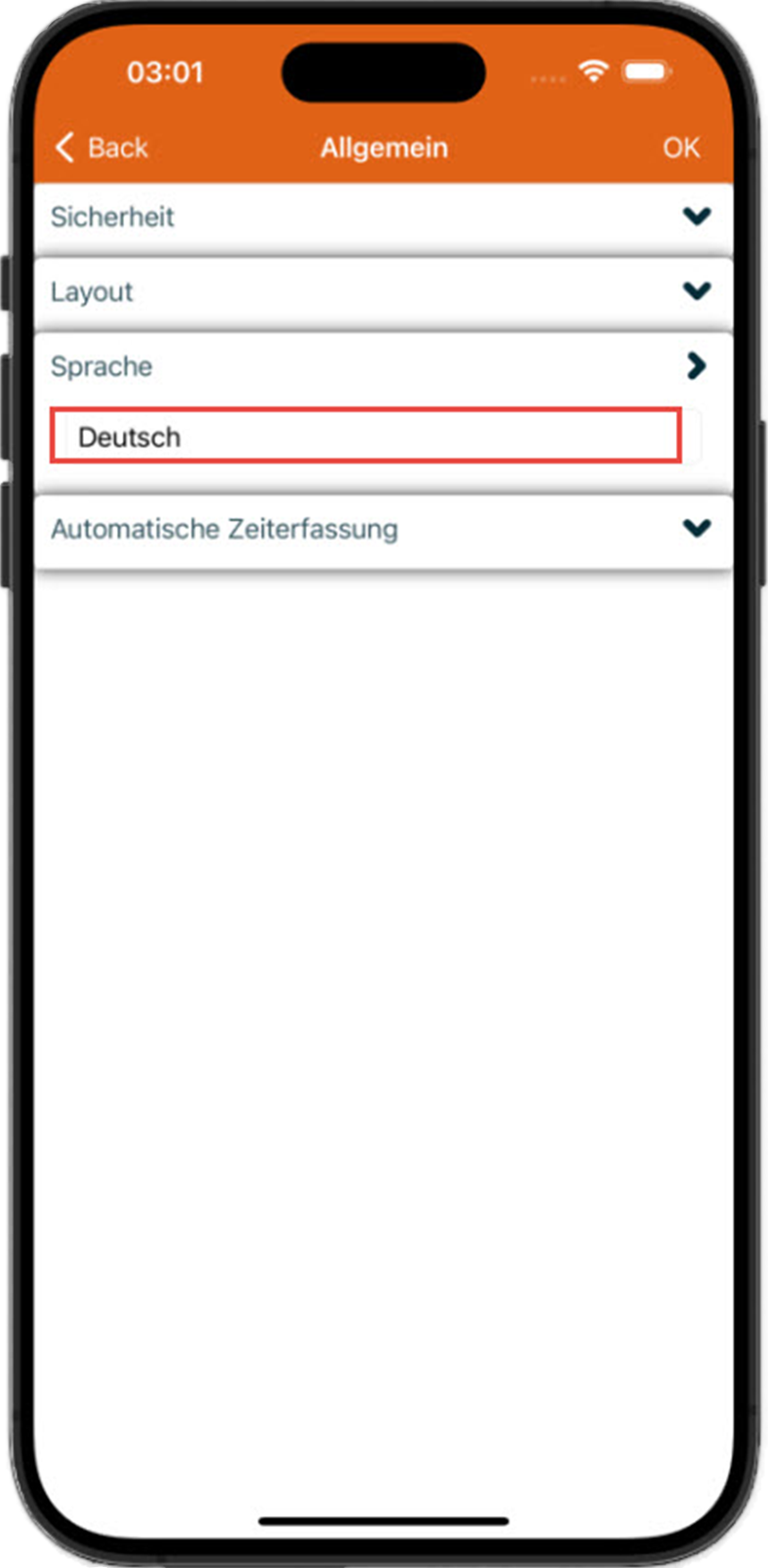Open the Automatische Zeiterfassung section label

(224, 529)
